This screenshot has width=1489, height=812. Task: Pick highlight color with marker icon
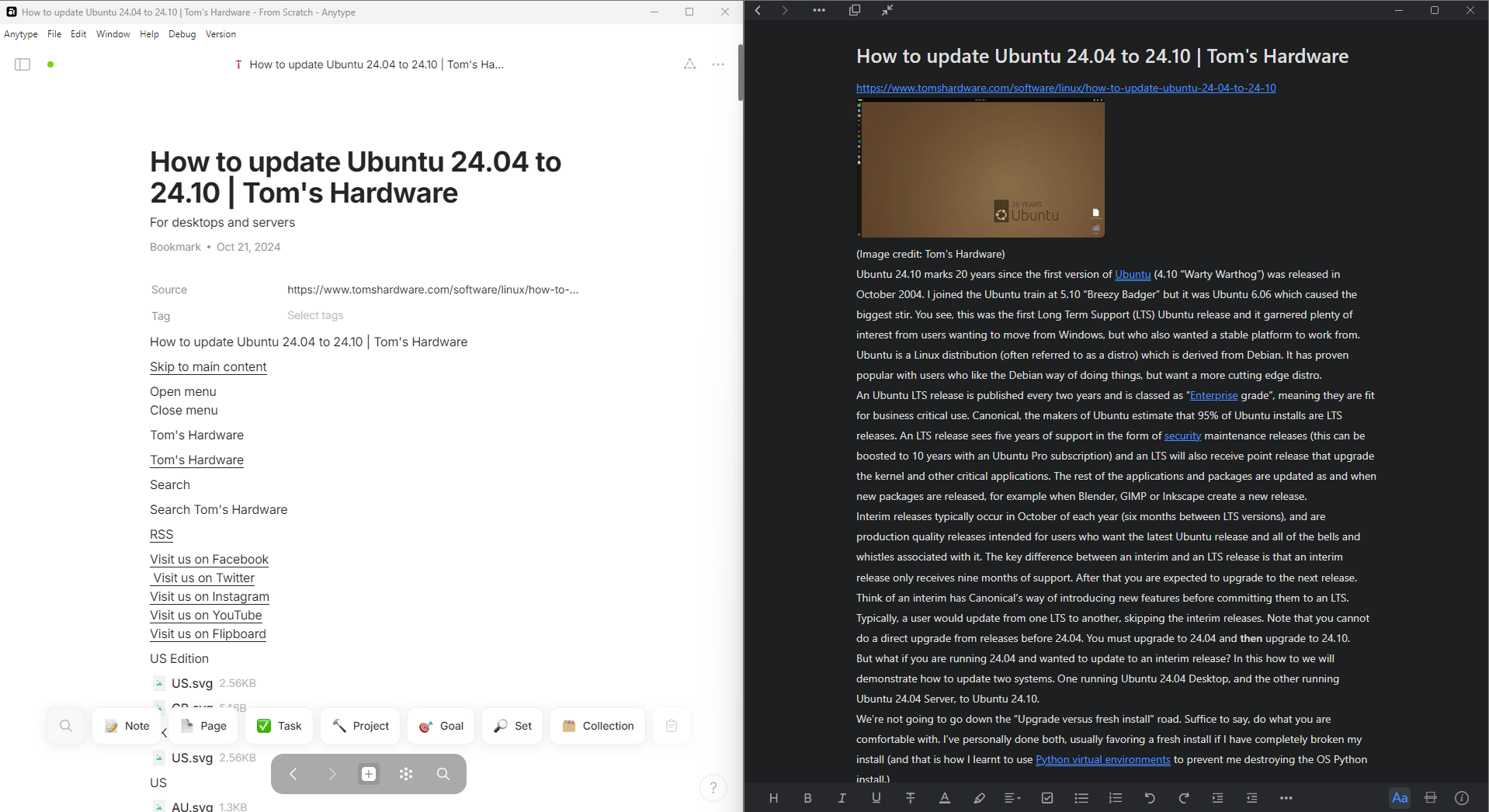(x=979, y=798)
